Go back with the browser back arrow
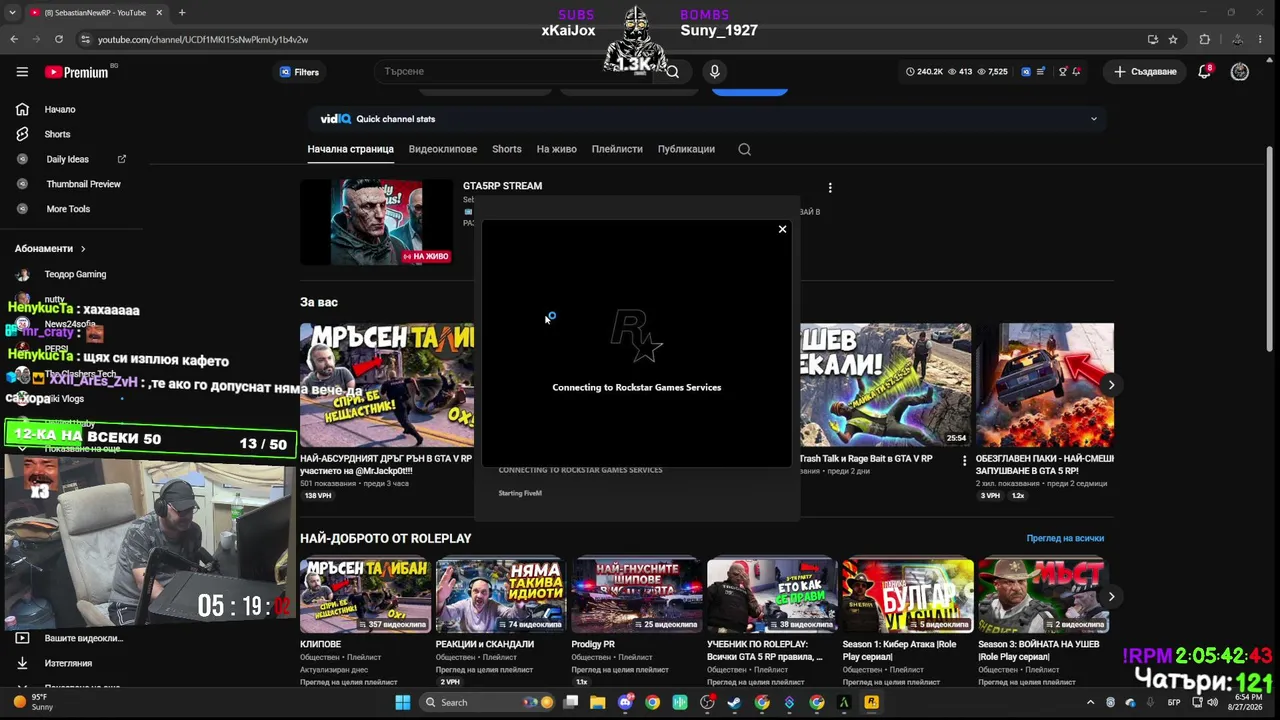This screenshot has width=1280, height=720. point(14,39)
